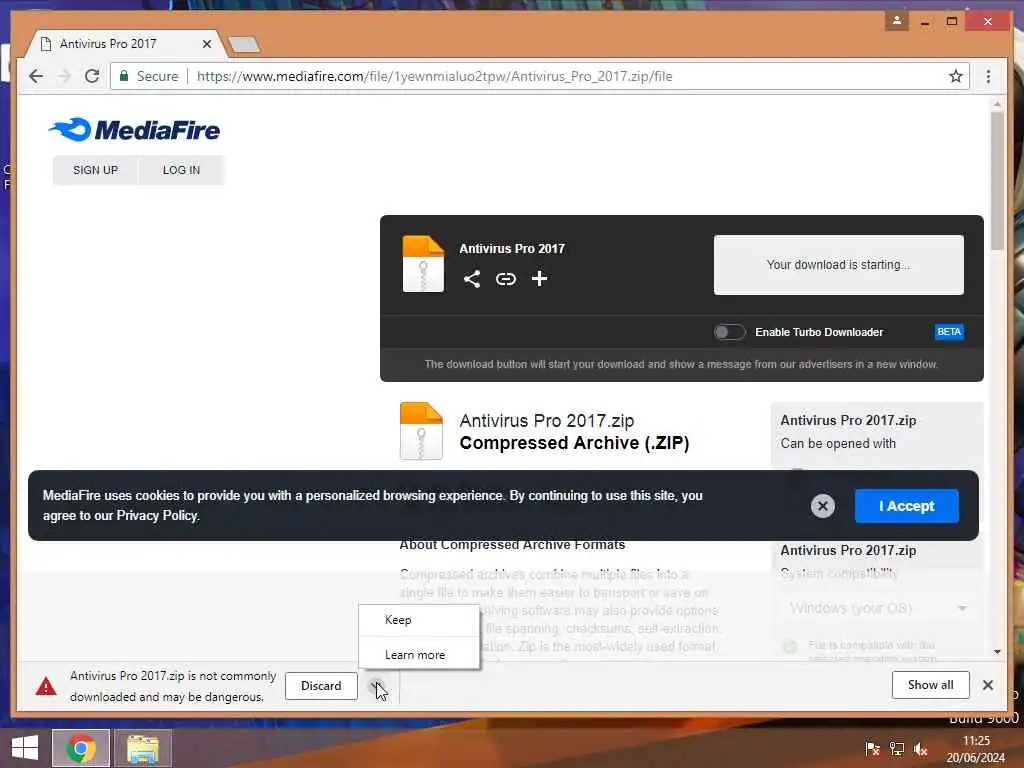Bookmark this page with the star icon
The height and width of the screenshot is (768, 1024).
(955, 76)
